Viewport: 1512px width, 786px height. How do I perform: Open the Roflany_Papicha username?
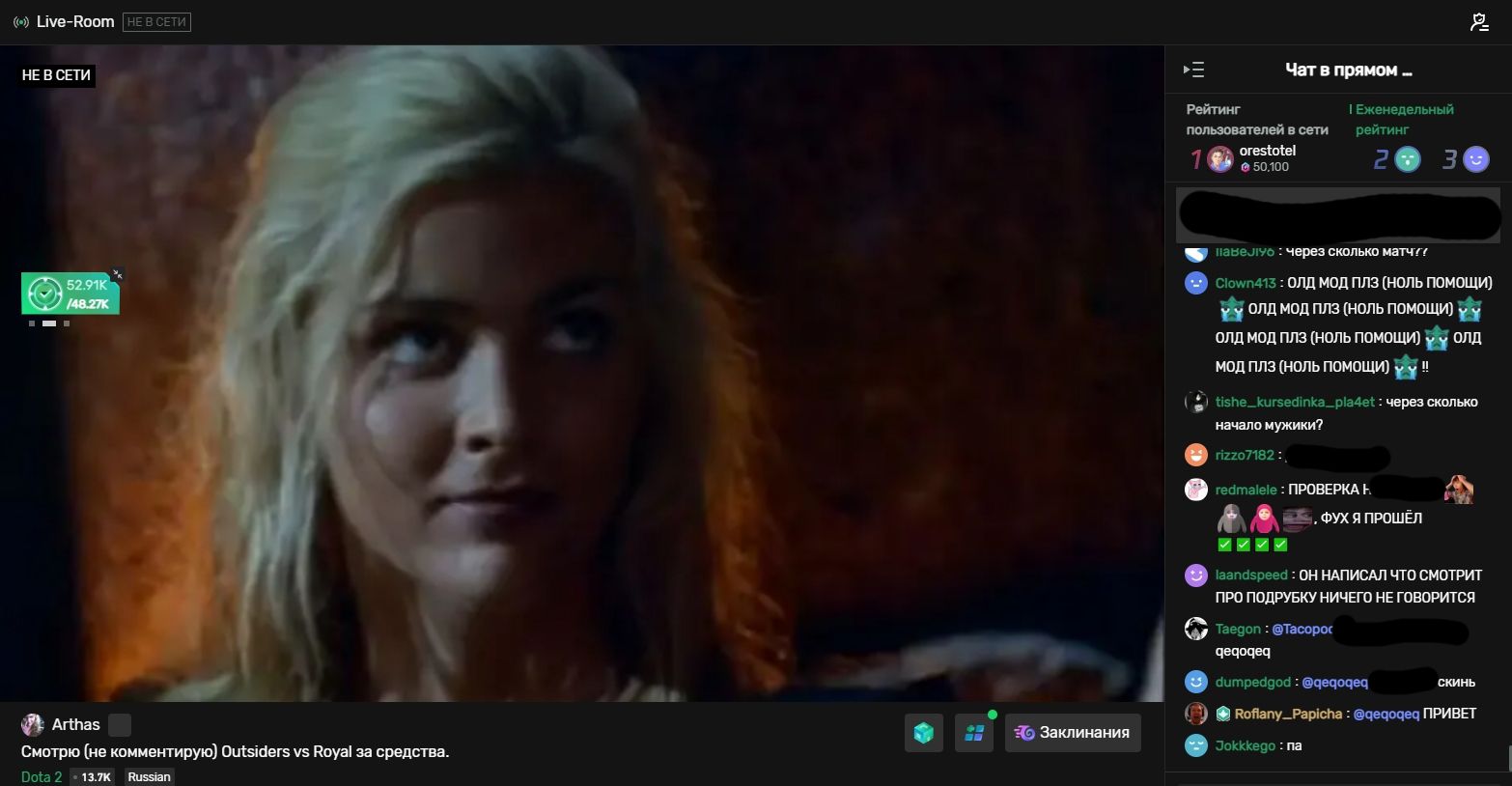(x=1288, y=714)
